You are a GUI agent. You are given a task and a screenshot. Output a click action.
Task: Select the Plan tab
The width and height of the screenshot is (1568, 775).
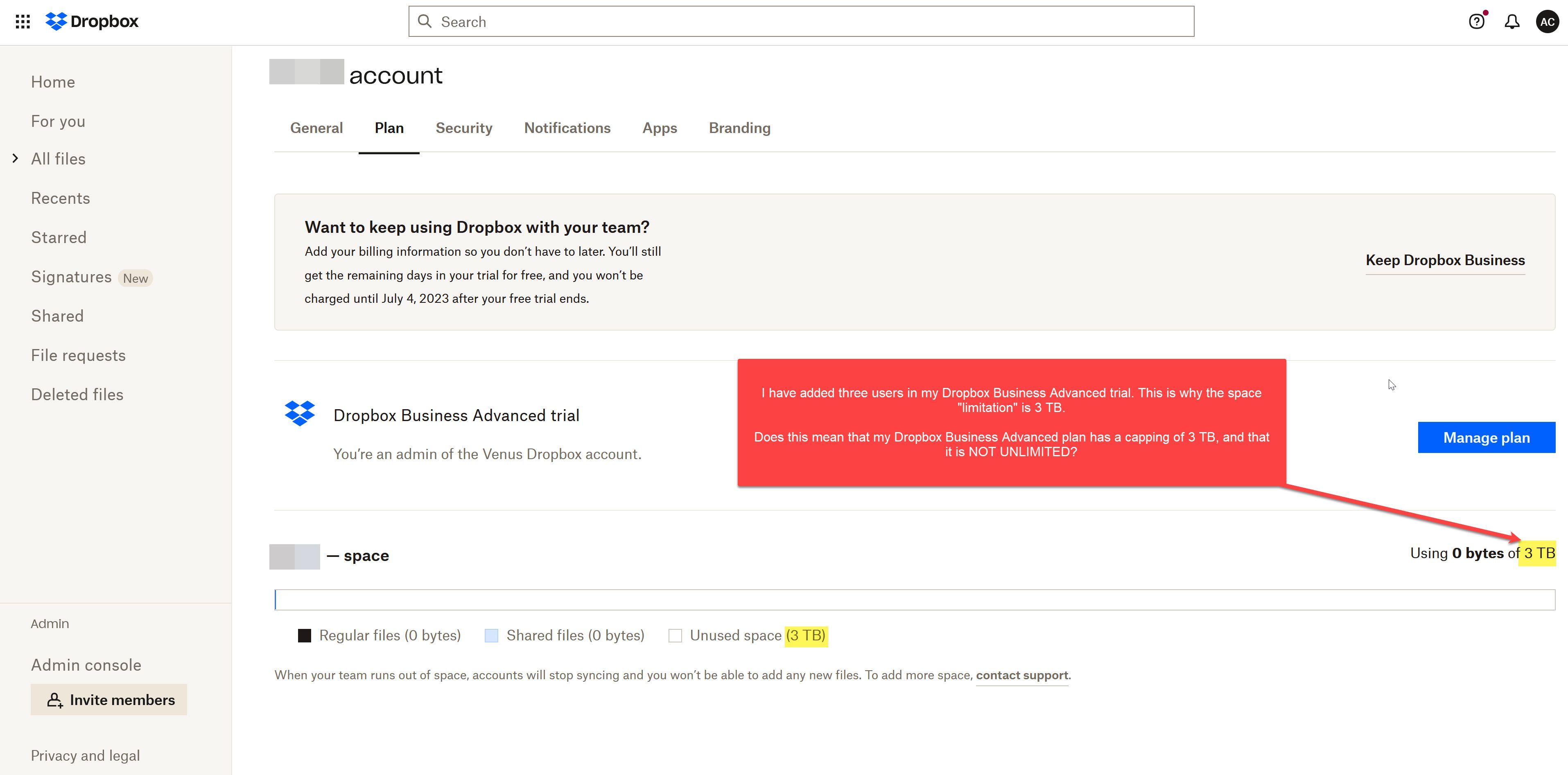(x=389, y=128)
